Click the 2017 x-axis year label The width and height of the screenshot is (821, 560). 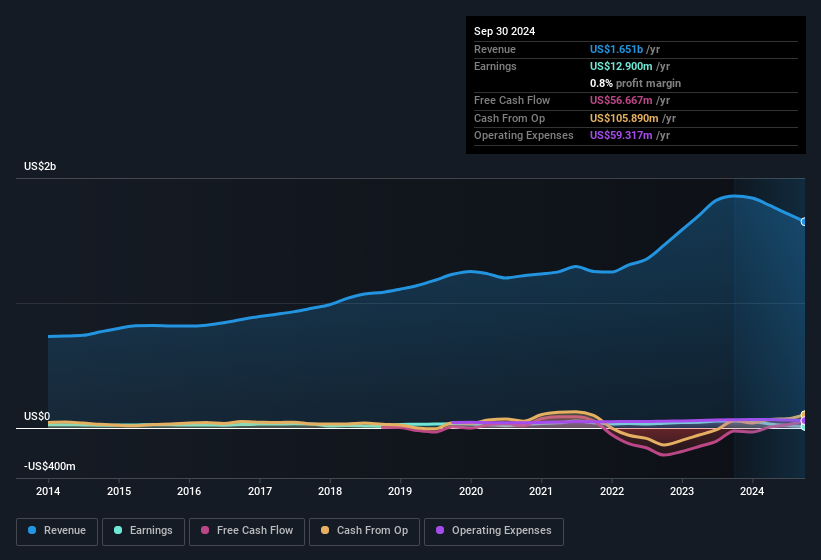tap(260, 491)
